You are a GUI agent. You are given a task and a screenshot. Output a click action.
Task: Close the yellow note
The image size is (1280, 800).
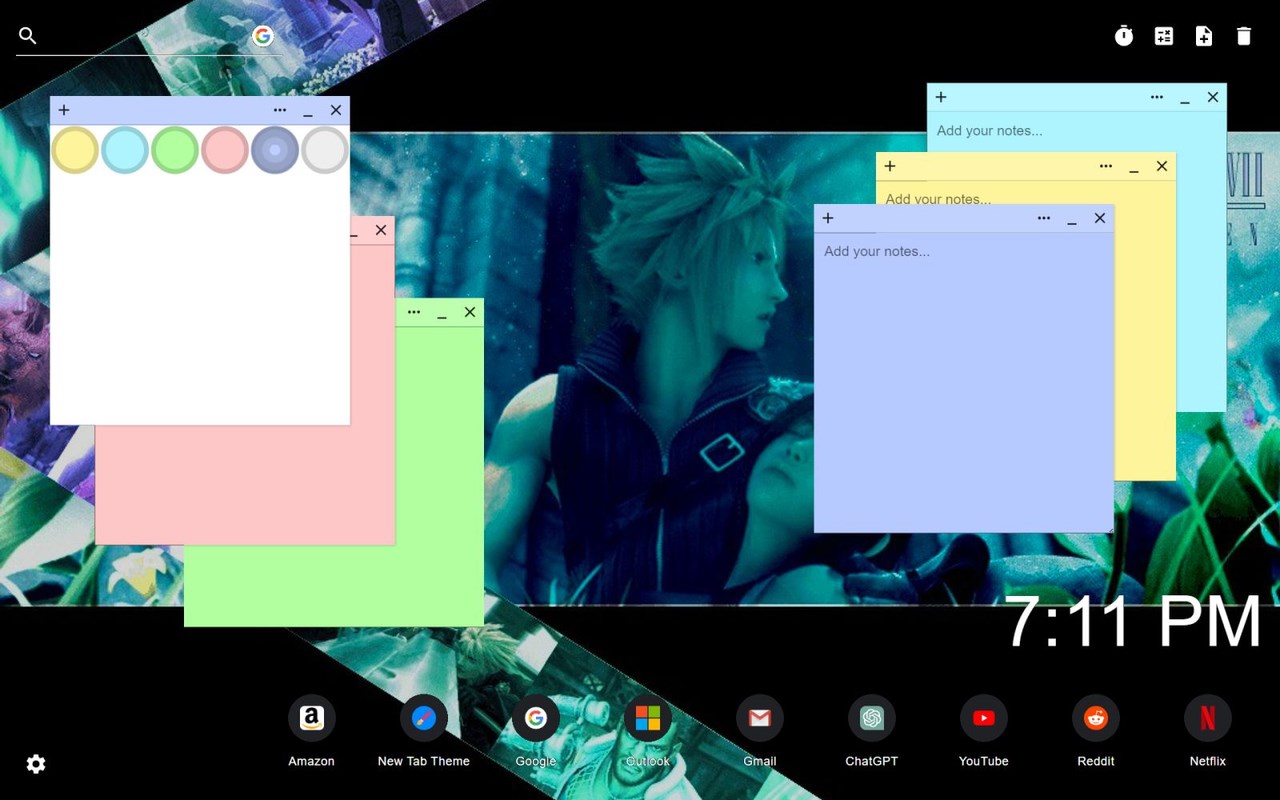coord(1162,166)
